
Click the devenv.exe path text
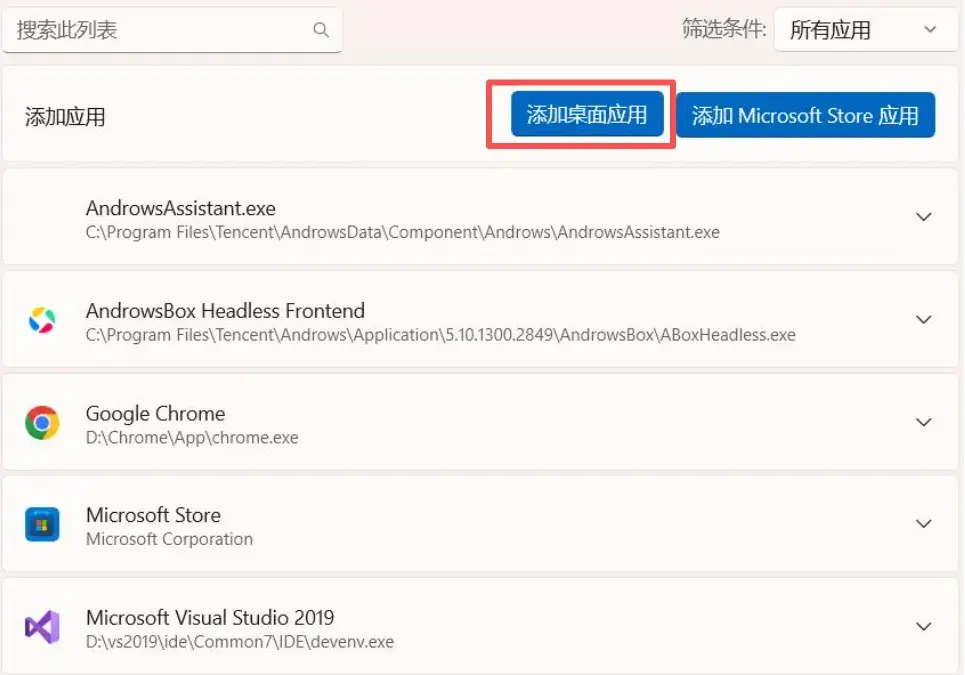point(239,642)
